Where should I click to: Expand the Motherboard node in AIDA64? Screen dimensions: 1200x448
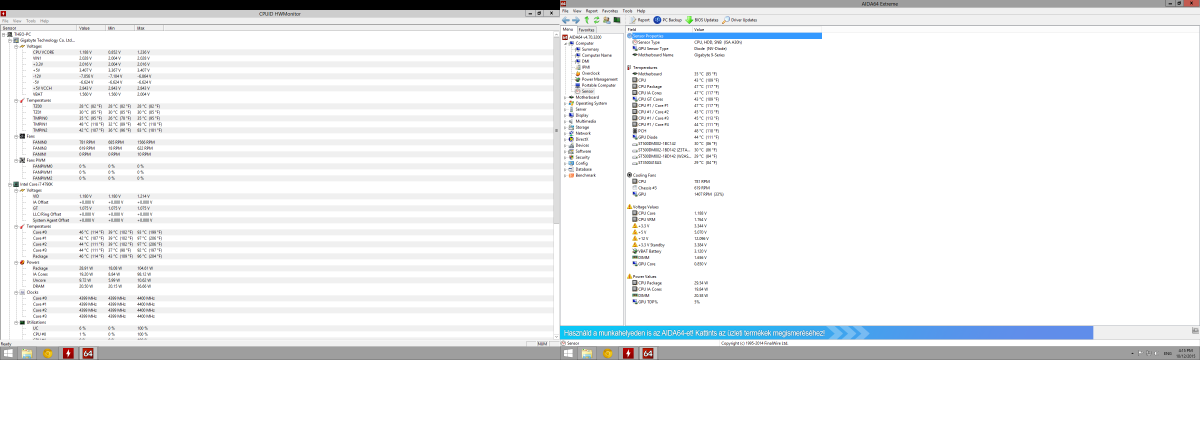tap(566, 97)
